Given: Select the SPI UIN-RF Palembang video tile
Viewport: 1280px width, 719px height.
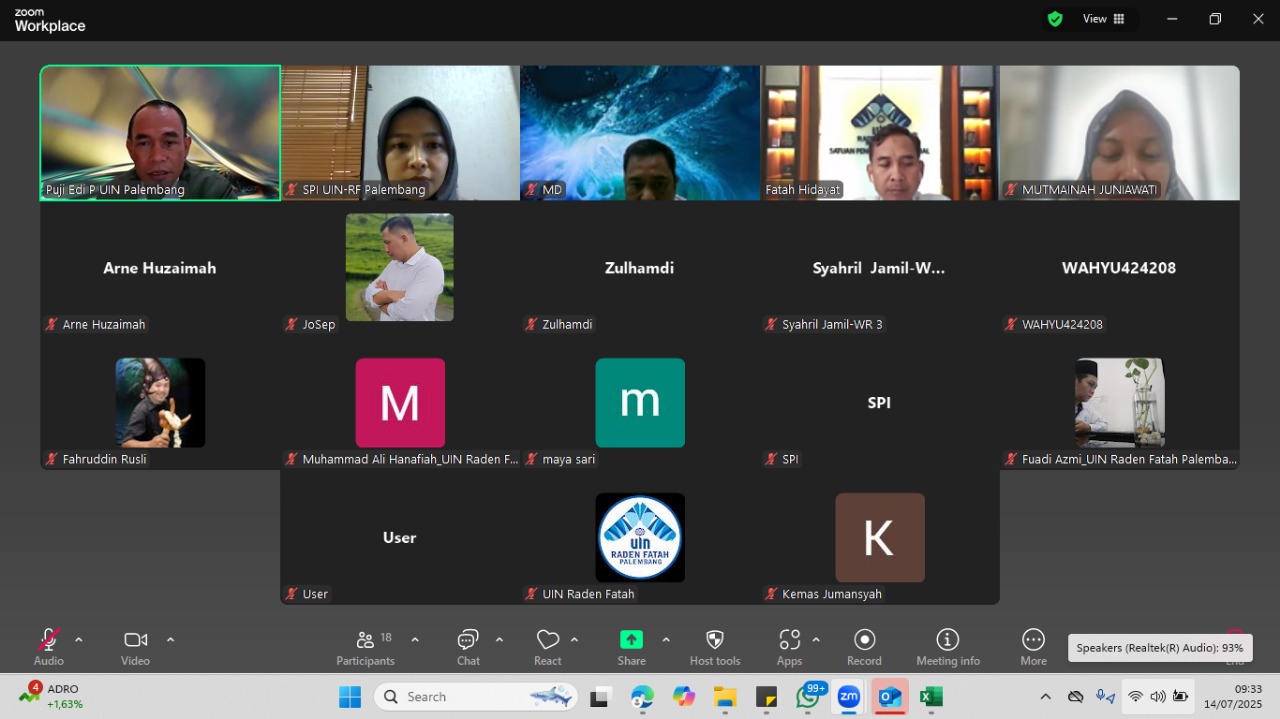Looking at the screenshot, I should point(400,133).
